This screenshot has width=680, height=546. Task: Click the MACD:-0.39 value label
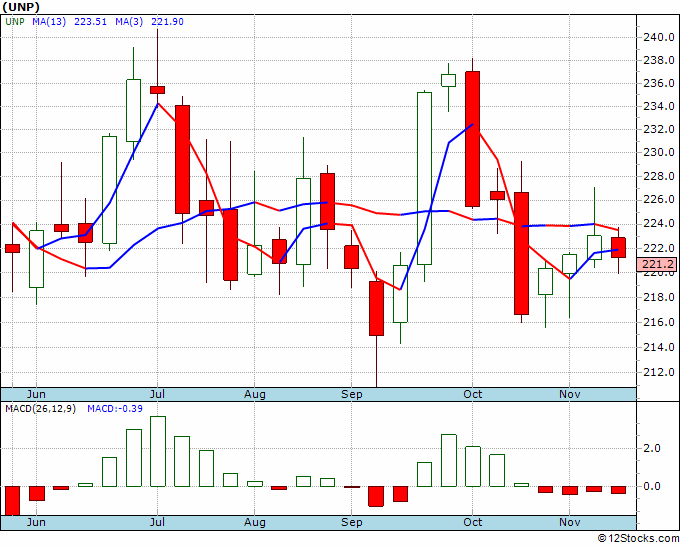115,409
